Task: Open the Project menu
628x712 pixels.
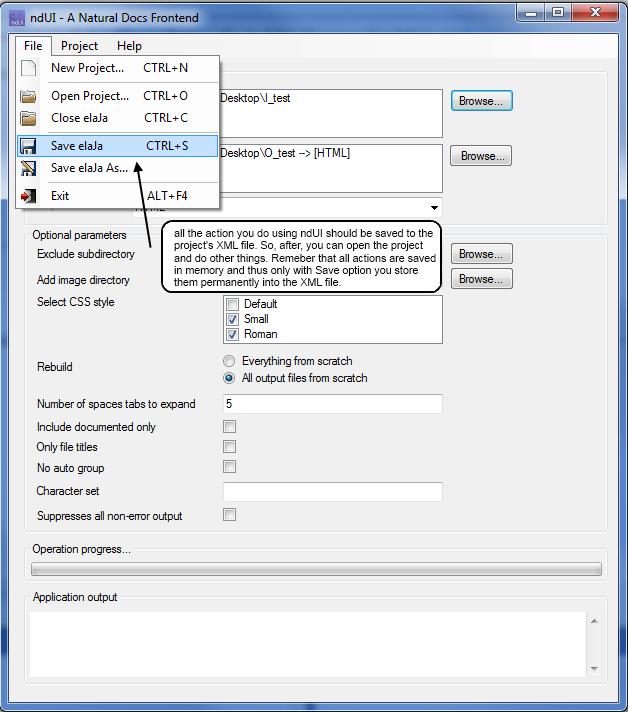Action: point(79,46)
